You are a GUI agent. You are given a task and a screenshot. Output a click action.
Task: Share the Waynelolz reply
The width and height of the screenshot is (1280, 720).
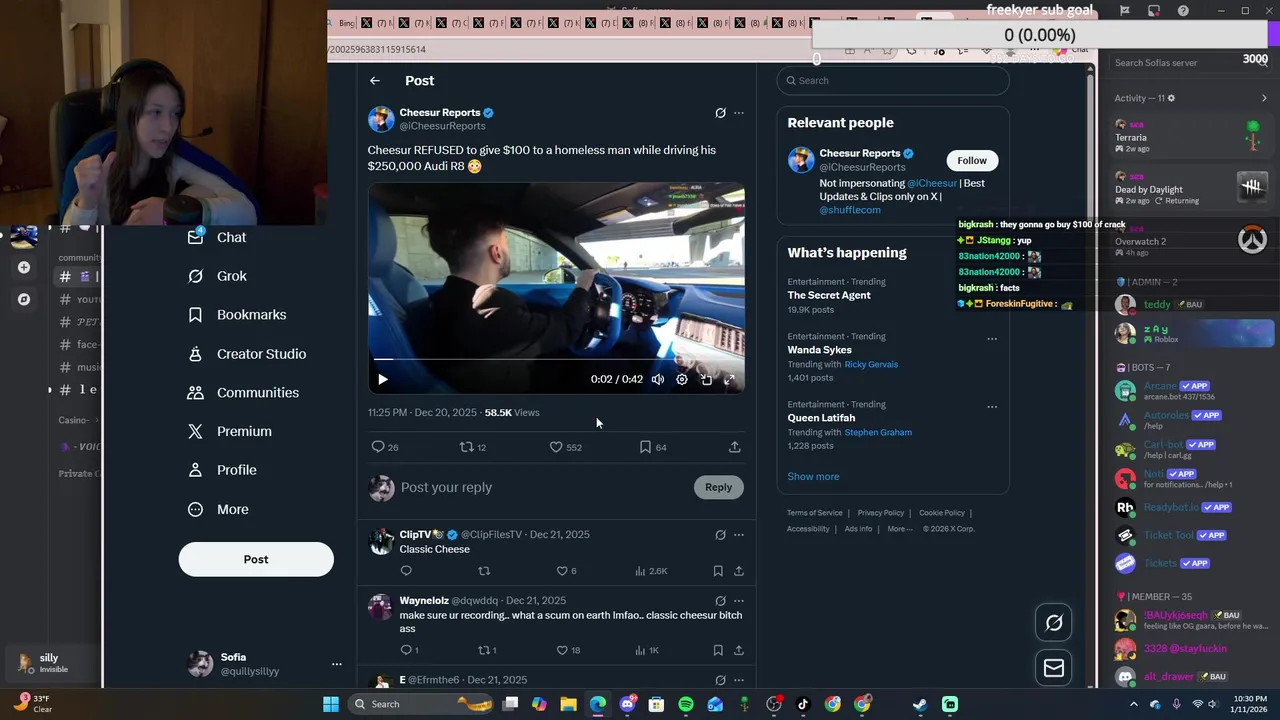pyautogui.click(x=739, y=650)
